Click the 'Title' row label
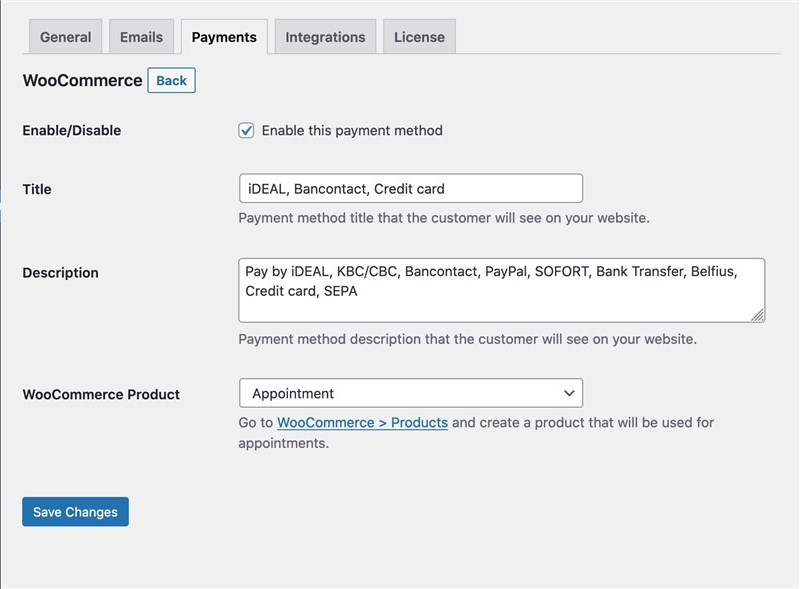The width and height of the screenshot is (800, 589). click(37, 189)
